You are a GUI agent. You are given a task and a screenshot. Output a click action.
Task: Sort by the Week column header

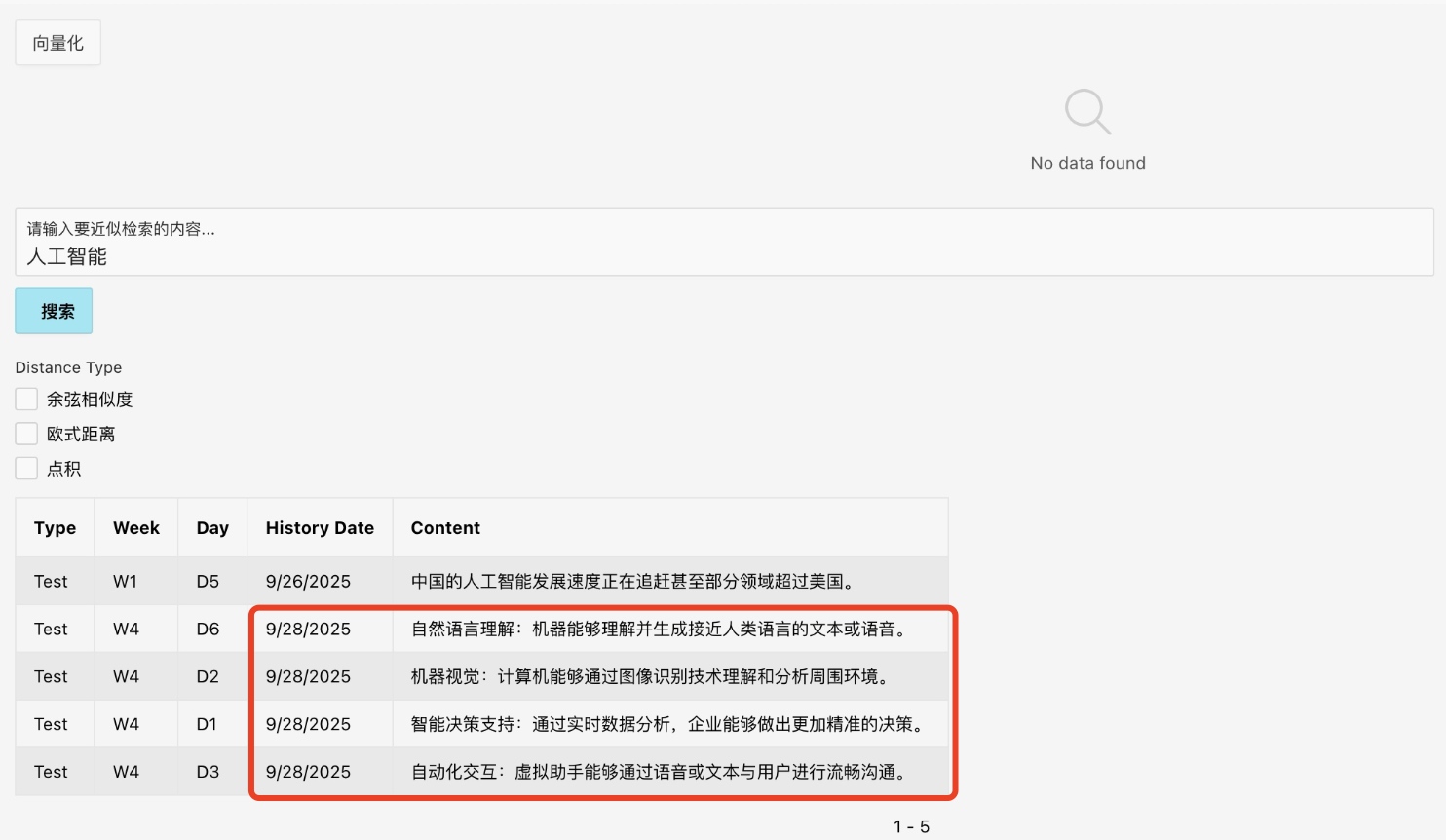click(135, 528)
